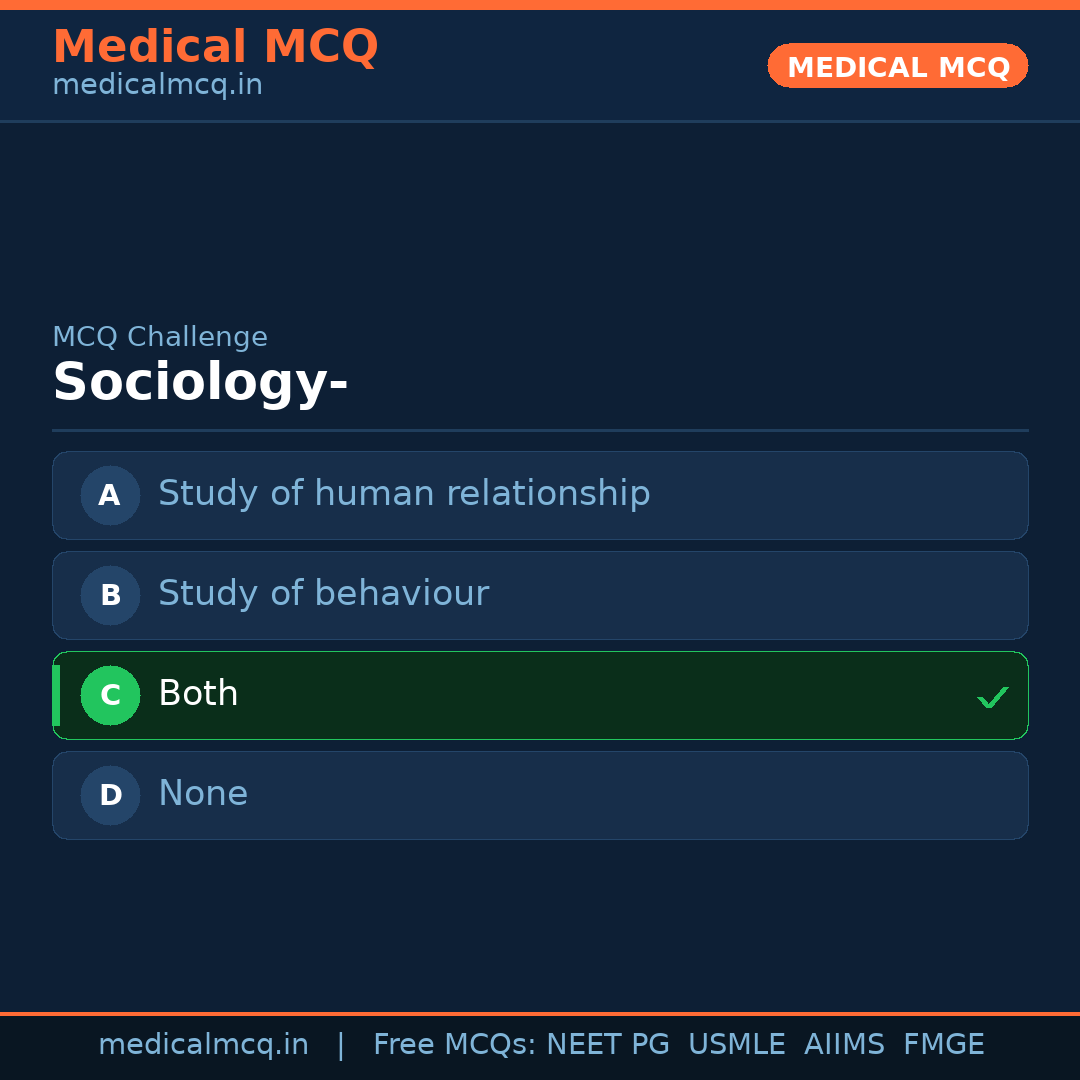Click the orange top accent bar
1080x1080 pixels.
coord(540,4)
